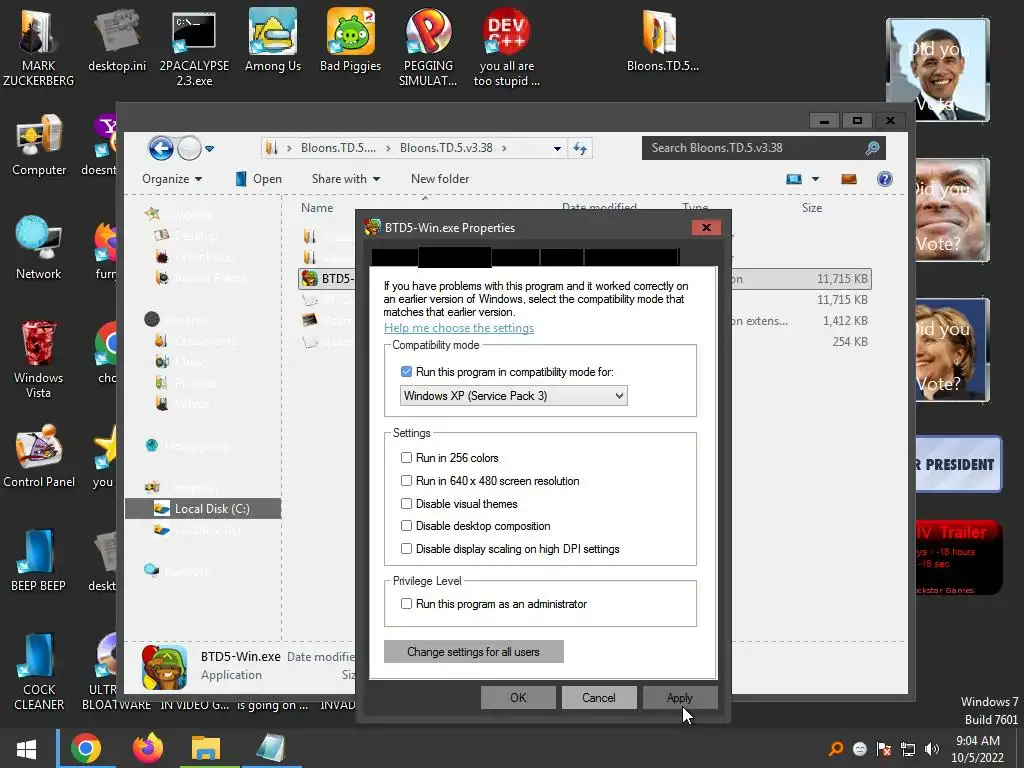Viewport: 1024px width, 768px height.
Task: Select the BEEP BEEP desktop icon
Action: point(38,560)
